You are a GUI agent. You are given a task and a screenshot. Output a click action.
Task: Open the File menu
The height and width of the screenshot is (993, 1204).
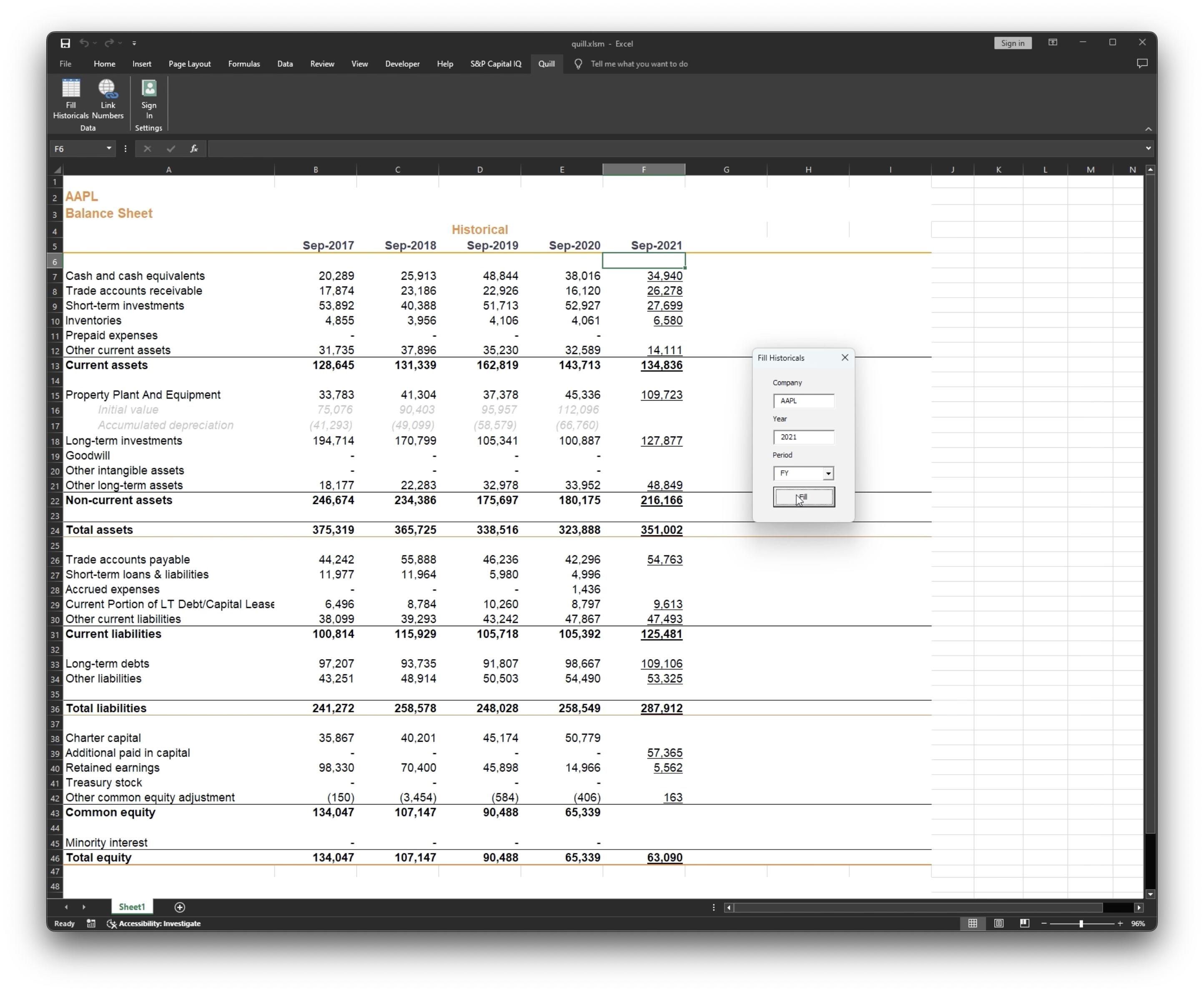65,64
